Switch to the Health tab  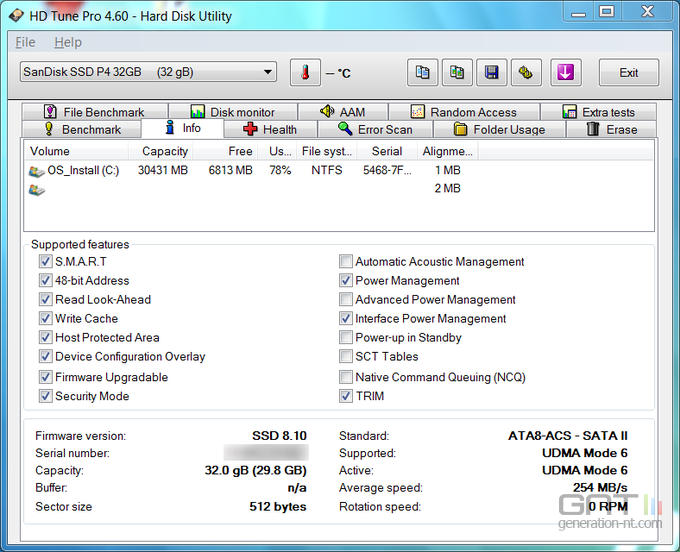(x=270, y=129)
